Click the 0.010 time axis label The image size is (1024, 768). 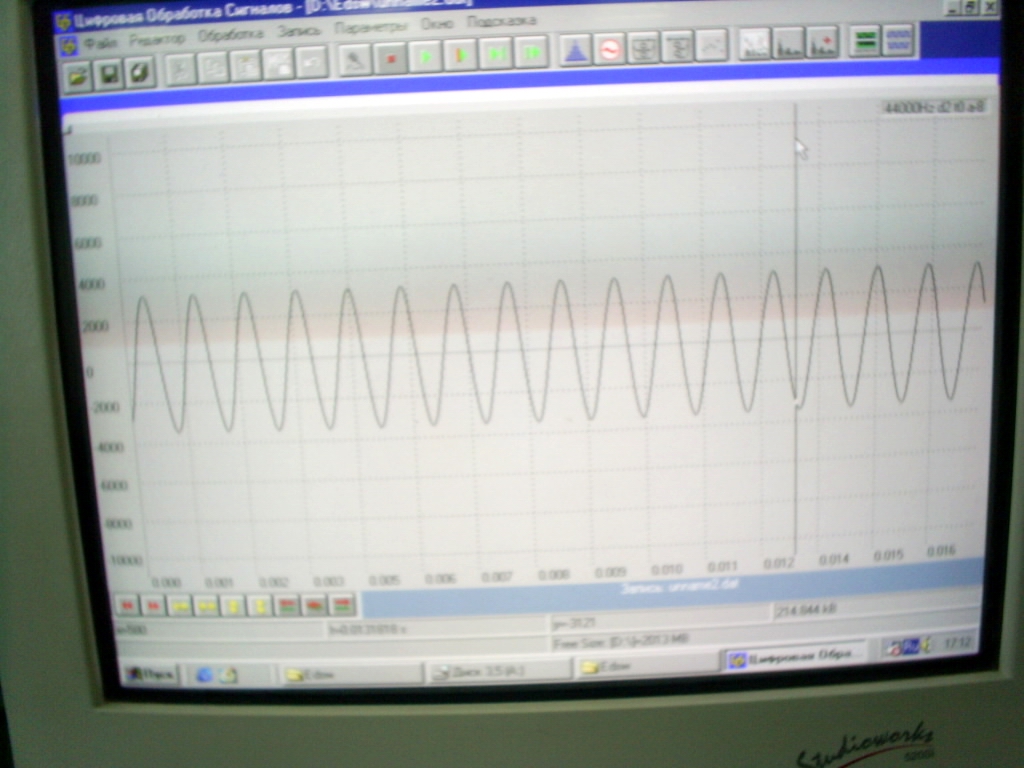pyautogui.click(x=666, y=569)
